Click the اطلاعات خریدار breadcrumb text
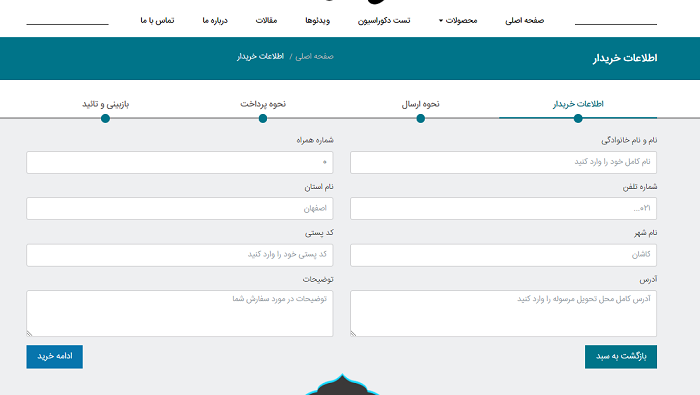Image resolution: width=700 pixels, height=395 pixels. [260, 56]
